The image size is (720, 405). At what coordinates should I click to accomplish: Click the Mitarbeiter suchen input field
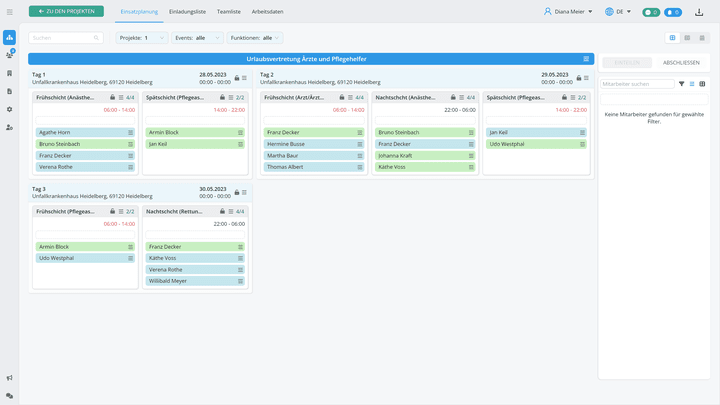point(638,84)
